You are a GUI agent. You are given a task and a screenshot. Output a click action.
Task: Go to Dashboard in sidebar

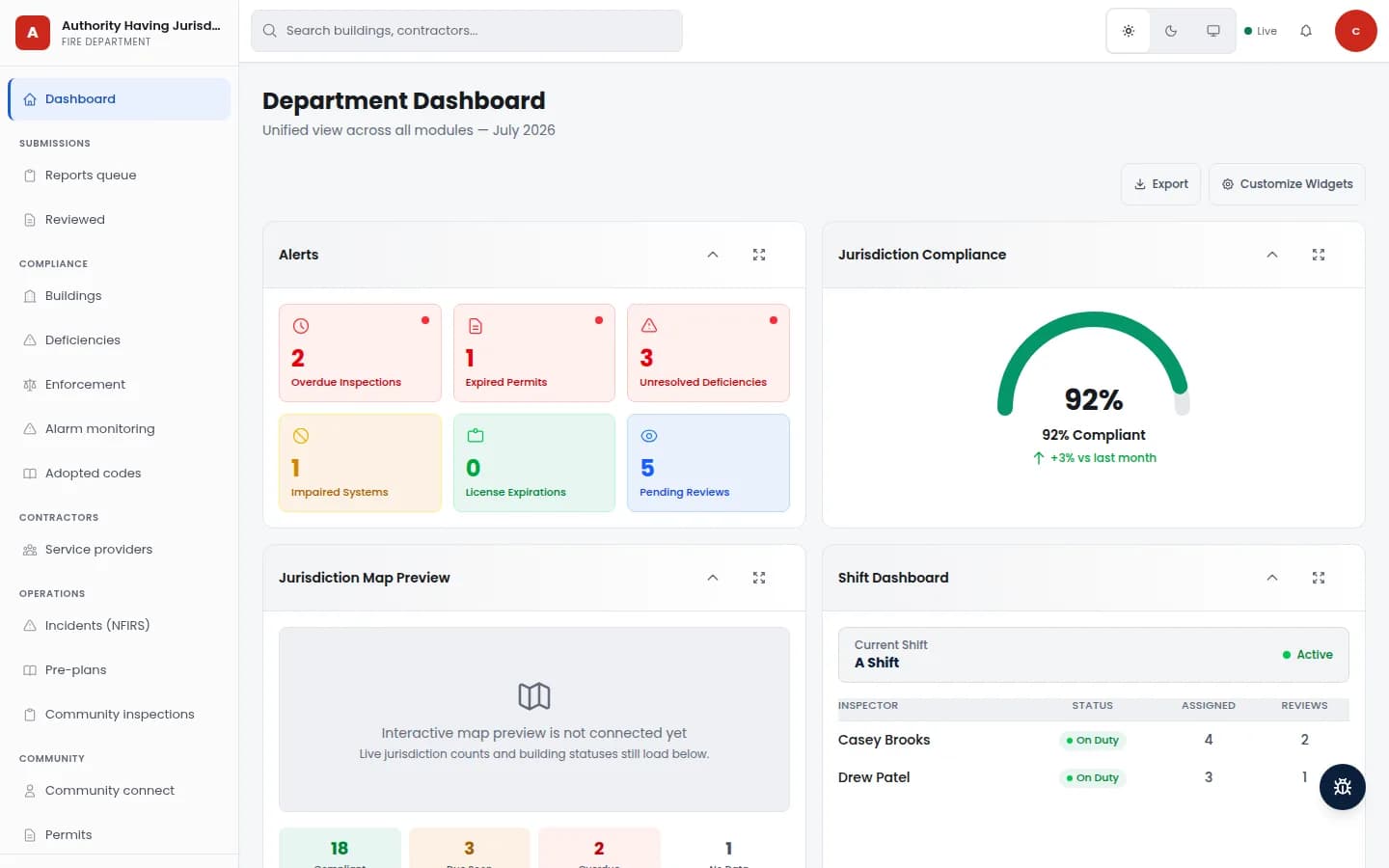click(120, 99)
